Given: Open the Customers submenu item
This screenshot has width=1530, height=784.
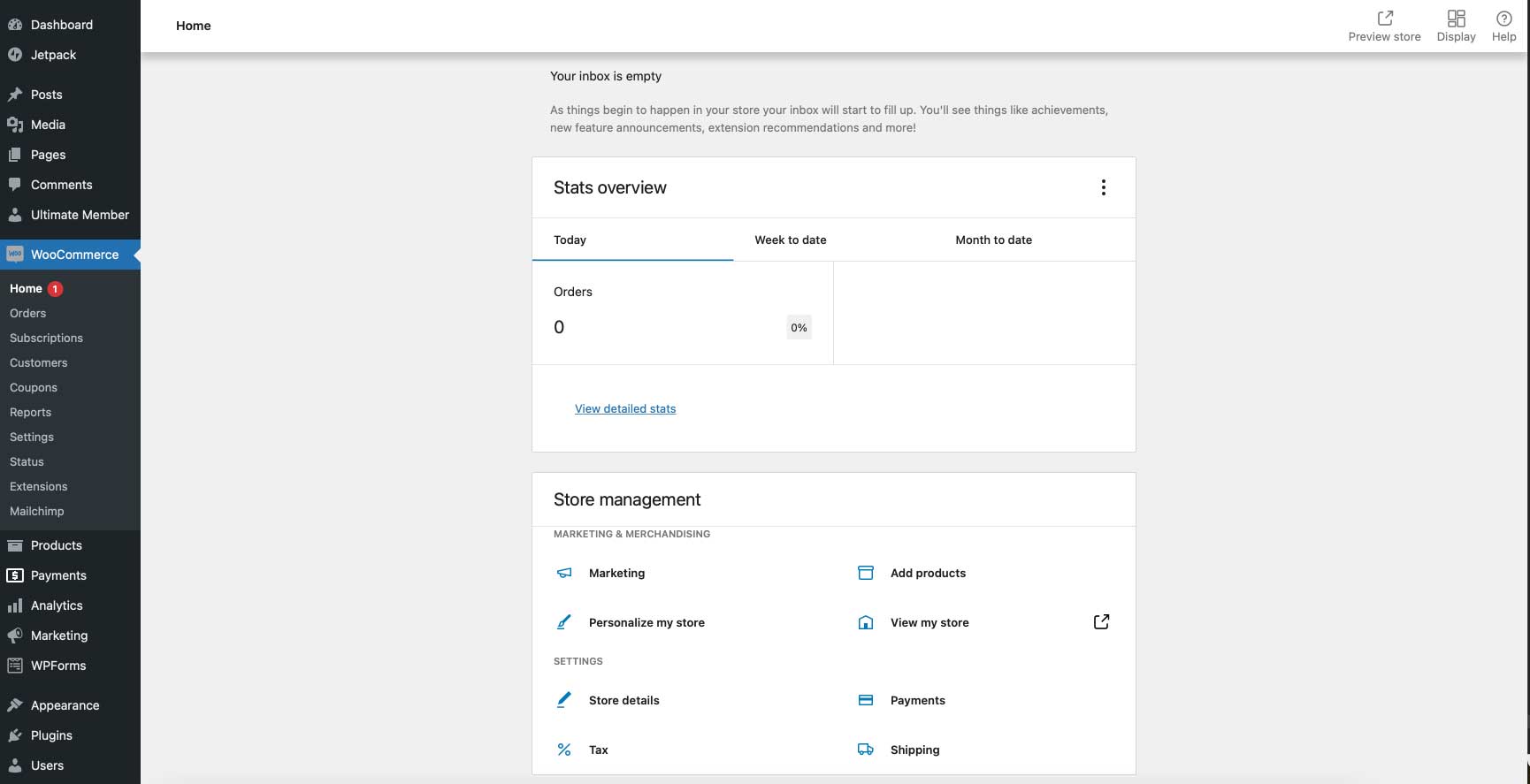Looking at the screenshot, I should tap(39, 362).
